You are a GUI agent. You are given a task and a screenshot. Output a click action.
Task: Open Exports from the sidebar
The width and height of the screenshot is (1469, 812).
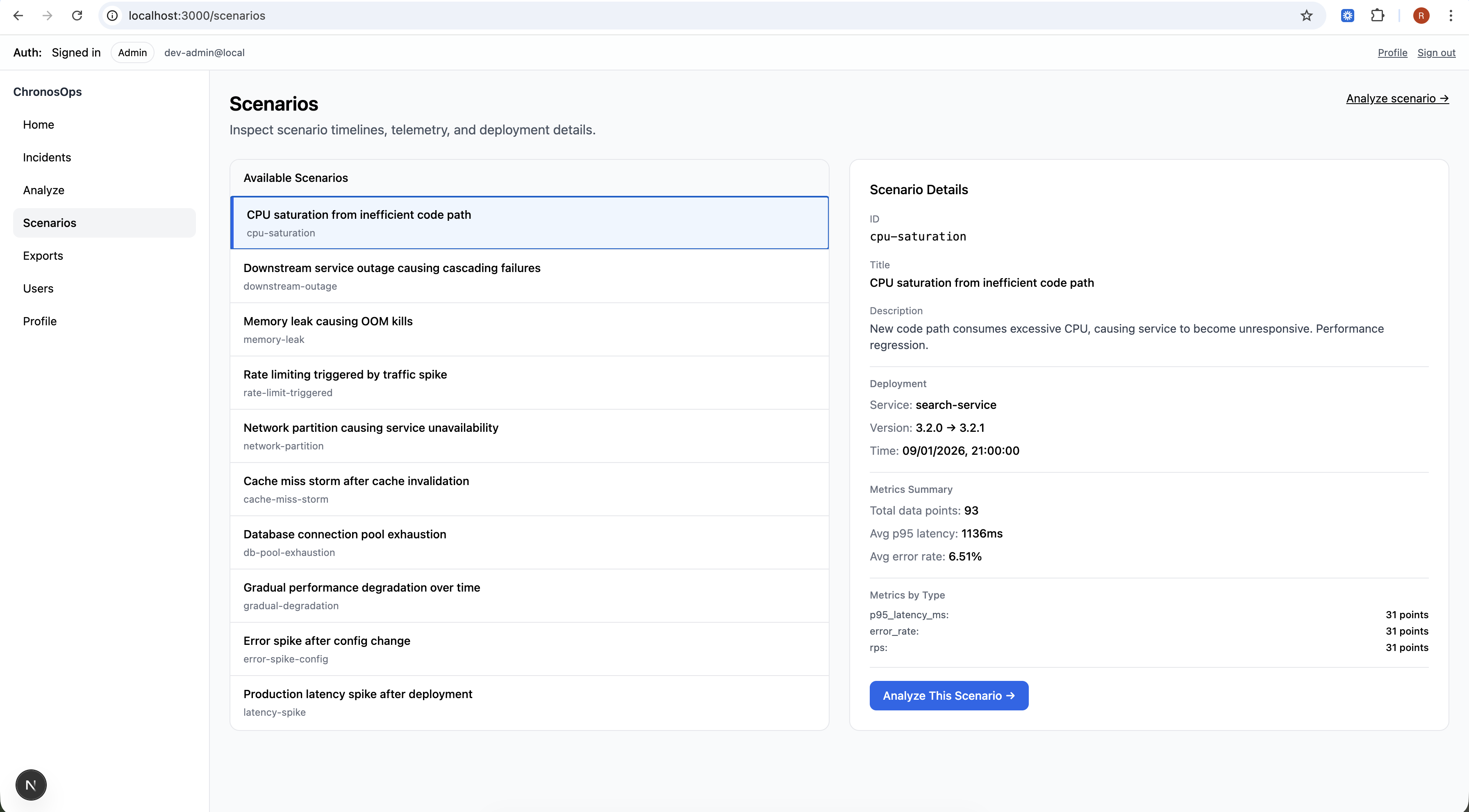click(x=43, y=256)
